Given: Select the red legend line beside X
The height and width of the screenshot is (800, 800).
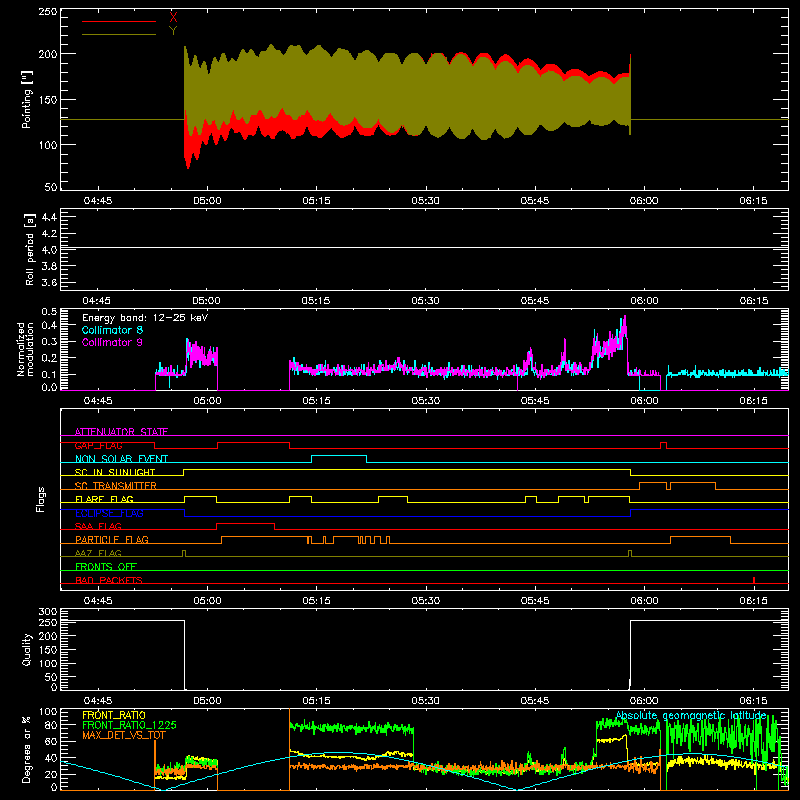Looking at the screenshot, I should pyautogui.click(x=119, y=21).
